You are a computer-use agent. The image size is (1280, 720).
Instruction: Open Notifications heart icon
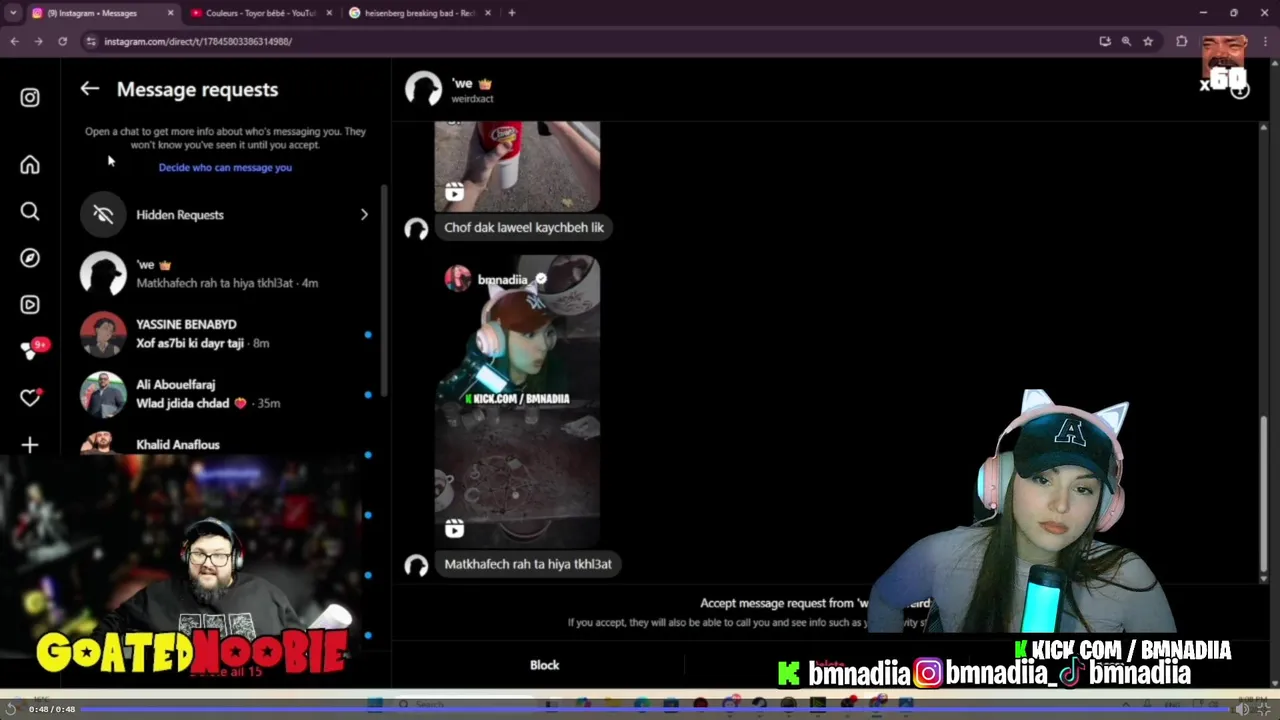pos(30,398)
